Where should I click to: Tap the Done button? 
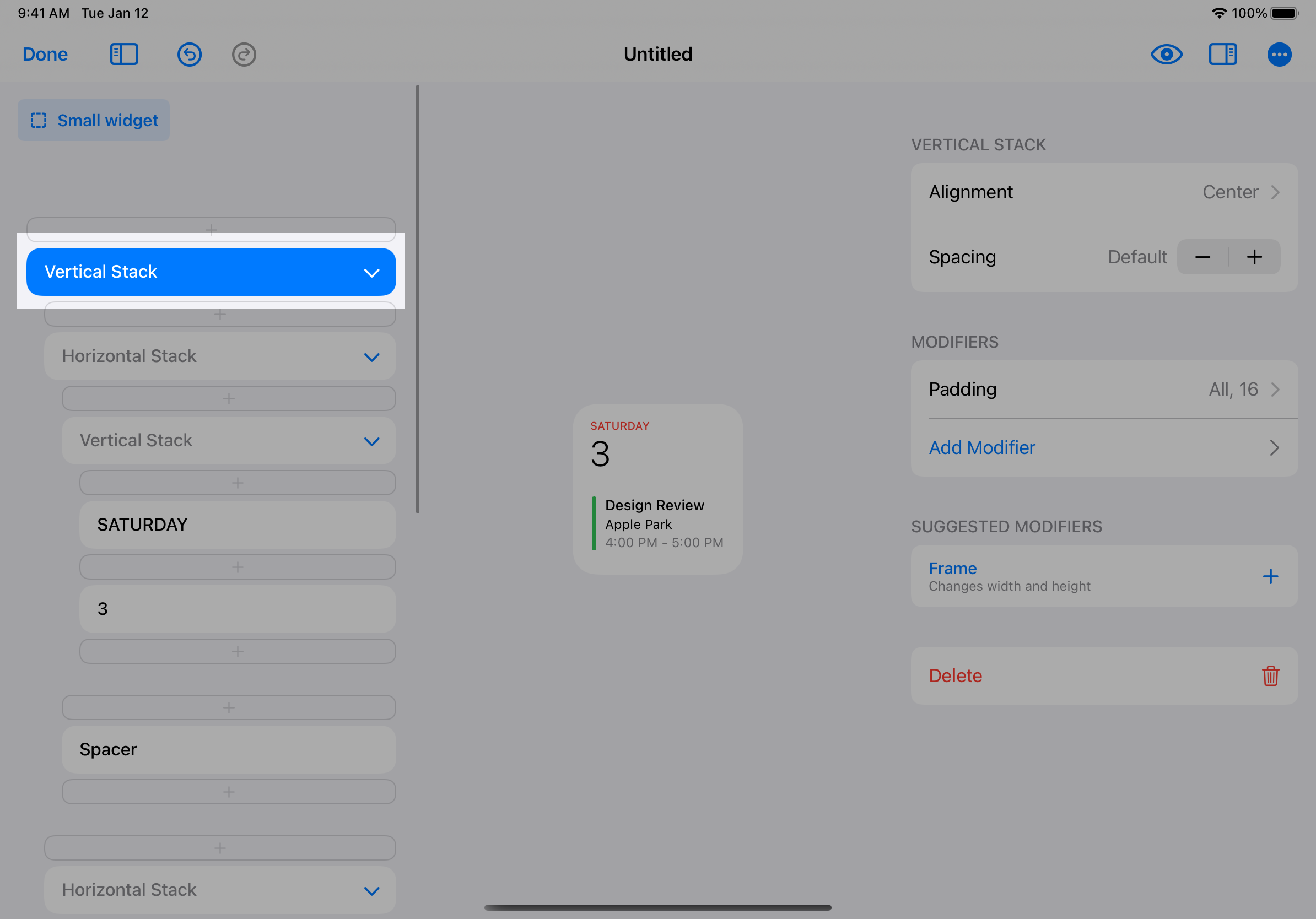pos(45,55)
